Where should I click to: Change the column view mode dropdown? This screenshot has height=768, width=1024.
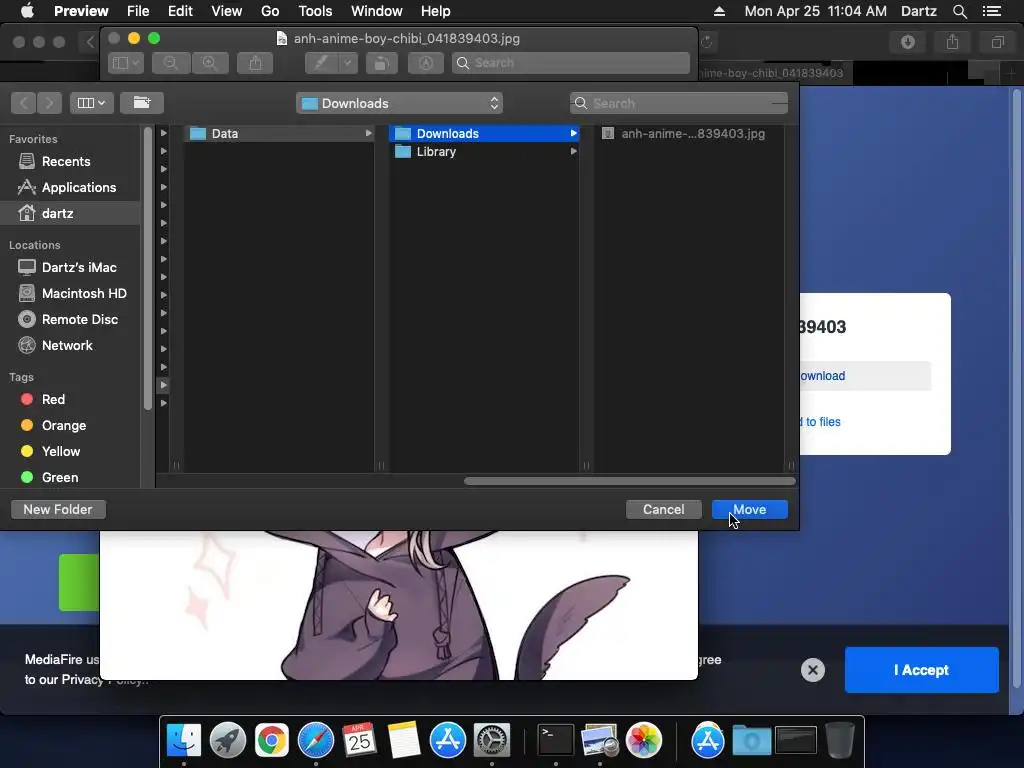(x=91, y=103)
